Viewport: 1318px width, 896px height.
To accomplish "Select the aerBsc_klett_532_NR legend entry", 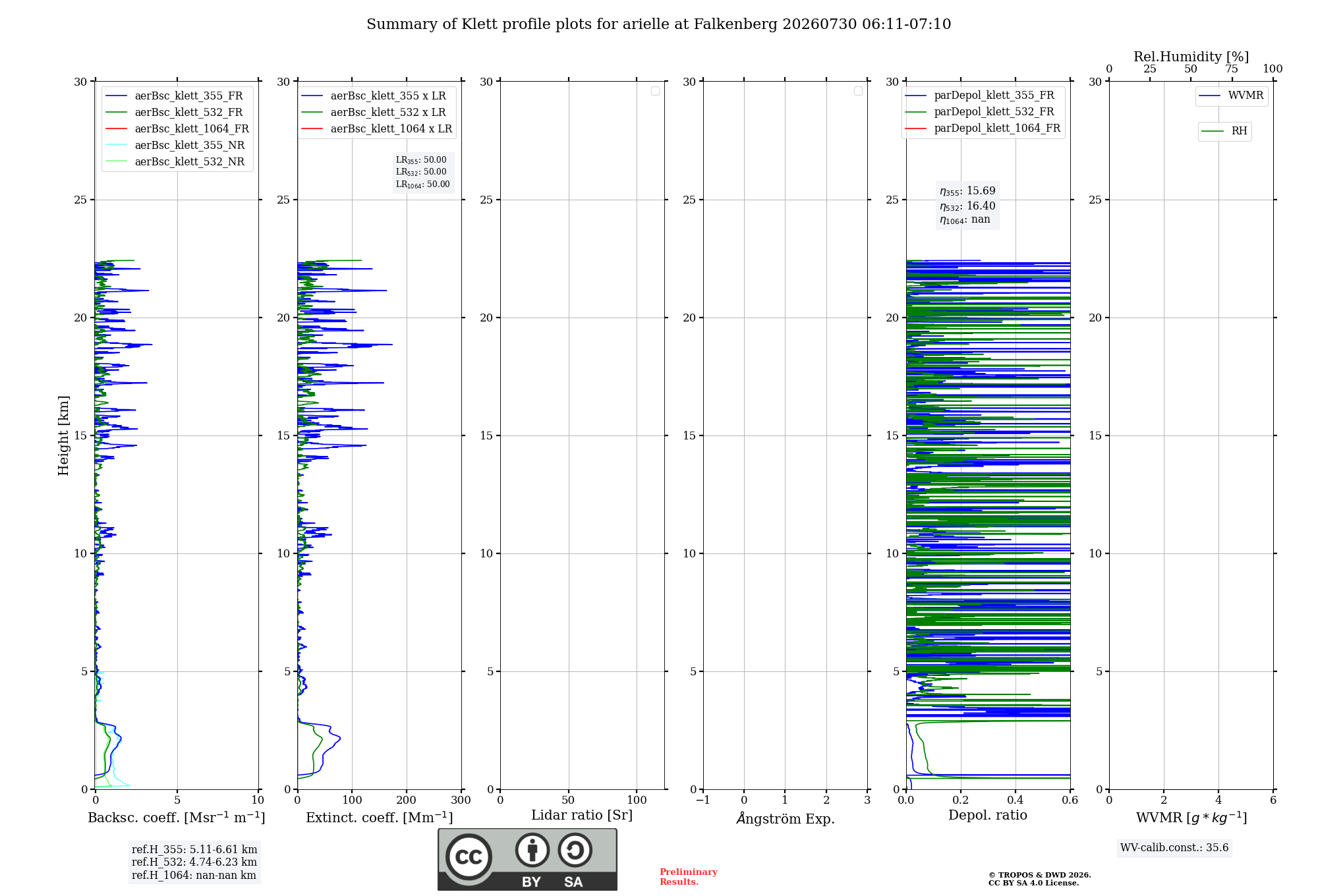I will point(175,162).
